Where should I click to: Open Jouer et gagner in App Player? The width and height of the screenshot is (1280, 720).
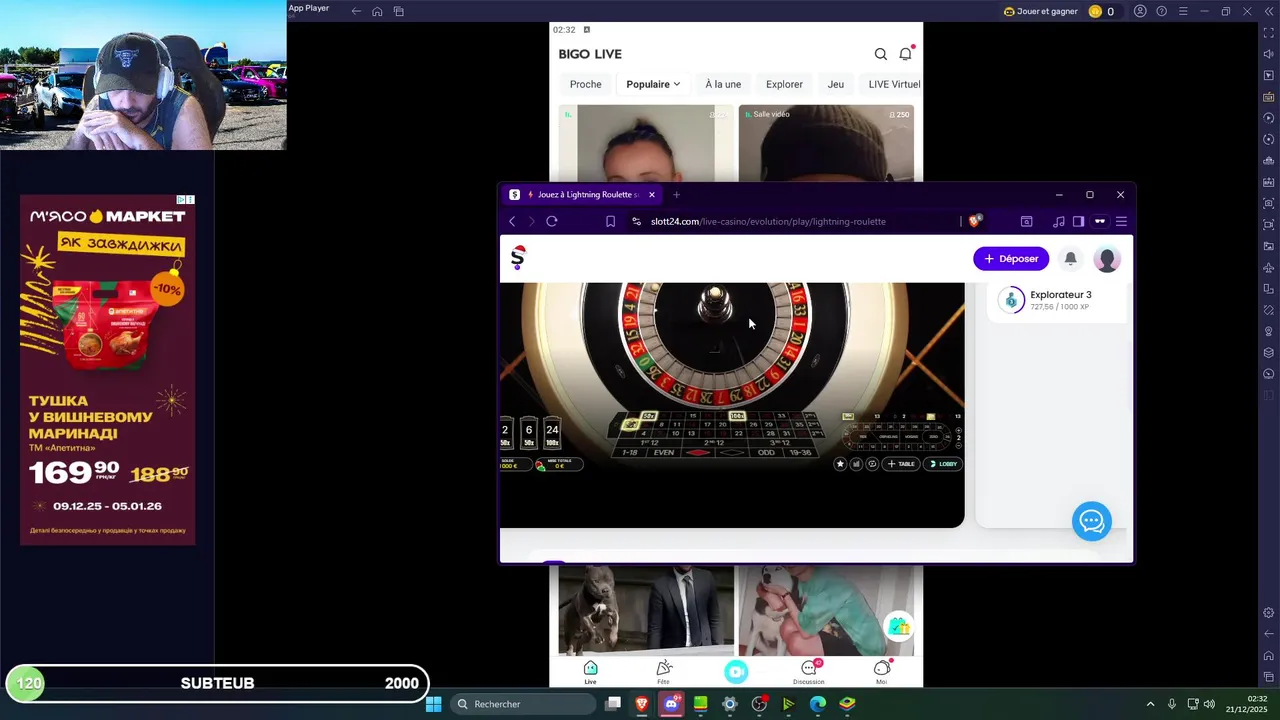pos(1040,11)
